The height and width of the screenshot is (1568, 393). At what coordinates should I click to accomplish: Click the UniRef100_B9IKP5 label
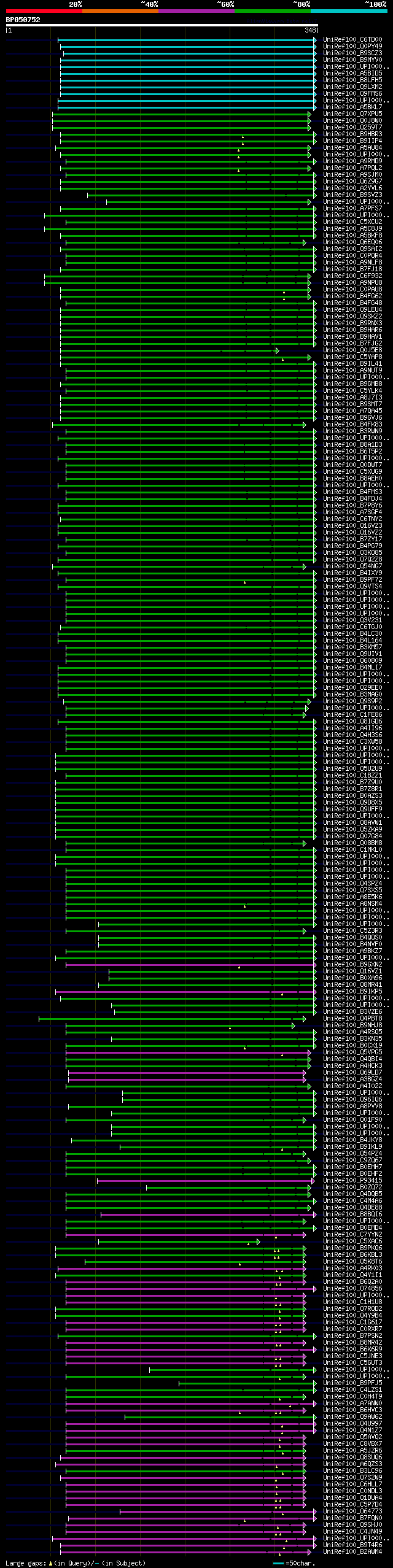tap(352, 992)
